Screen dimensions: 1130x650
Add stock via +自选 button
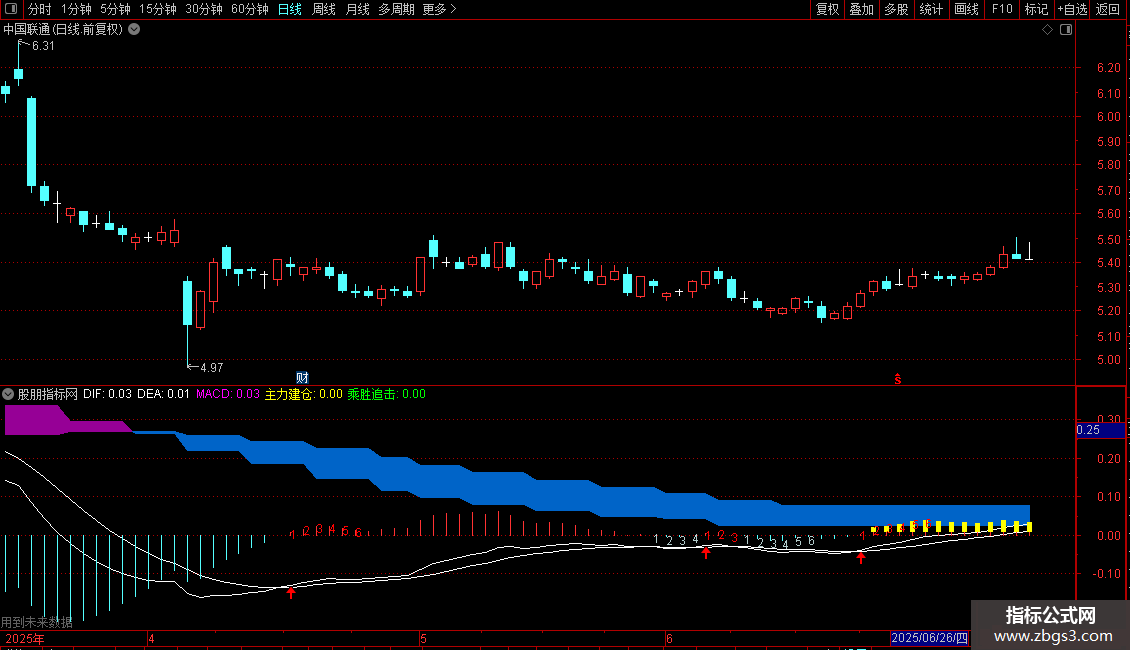(1072, 9)
